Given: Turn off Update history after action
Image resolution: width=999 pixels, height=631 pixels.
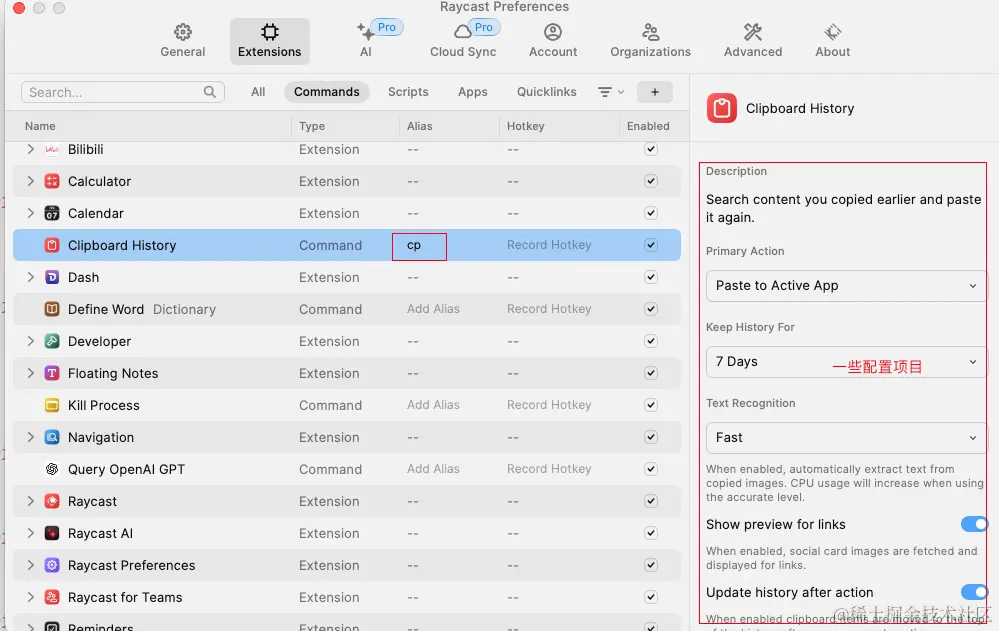Looking at the screenshot, I should click(975, 592).
